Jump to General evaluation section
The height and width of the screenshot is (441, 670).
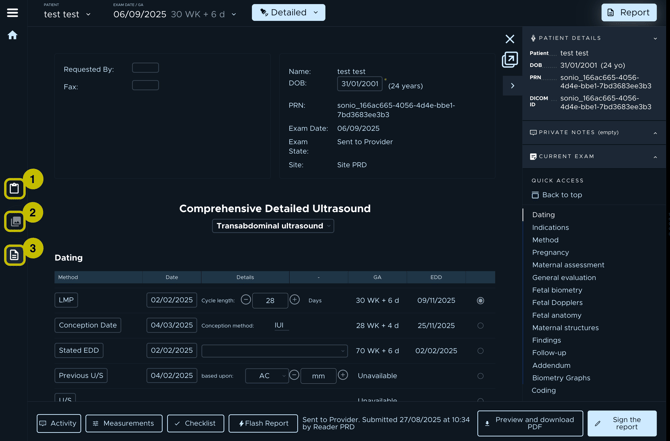[x=564, y=277]
